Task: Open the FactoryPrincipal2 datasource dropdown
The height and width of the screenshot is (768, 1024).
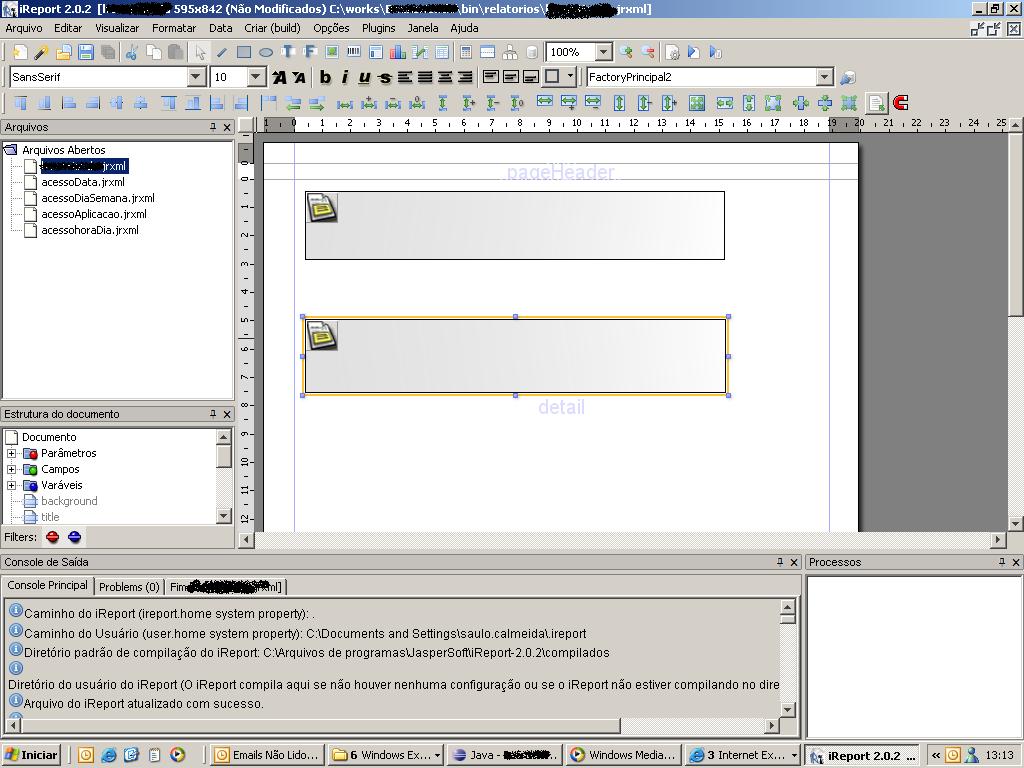Action: point(825,77)
